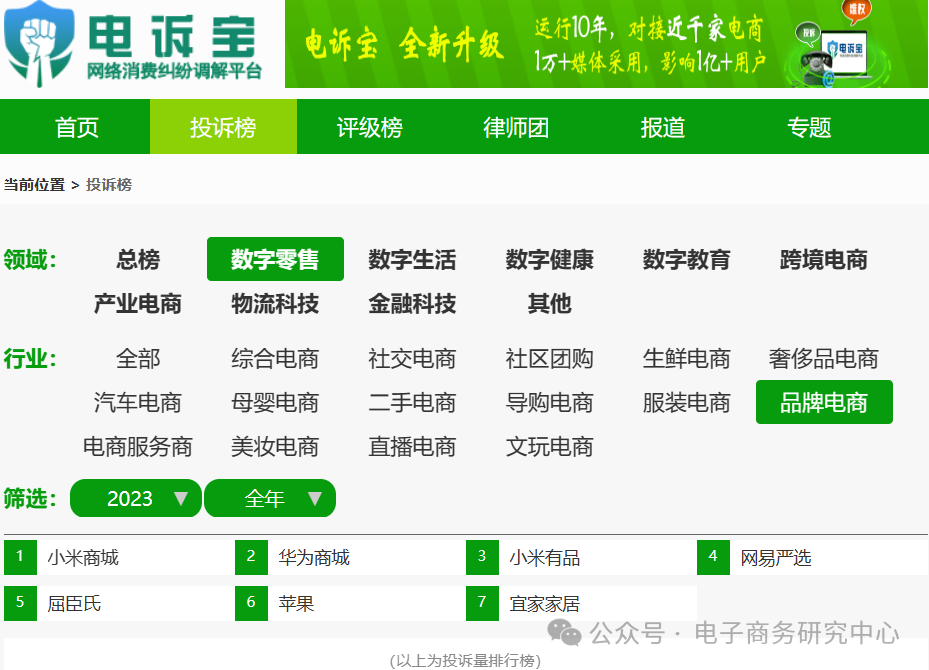Screen dimensions: 929x670
Task: Select the 跨境电商 category
Action: pos(822,259)
